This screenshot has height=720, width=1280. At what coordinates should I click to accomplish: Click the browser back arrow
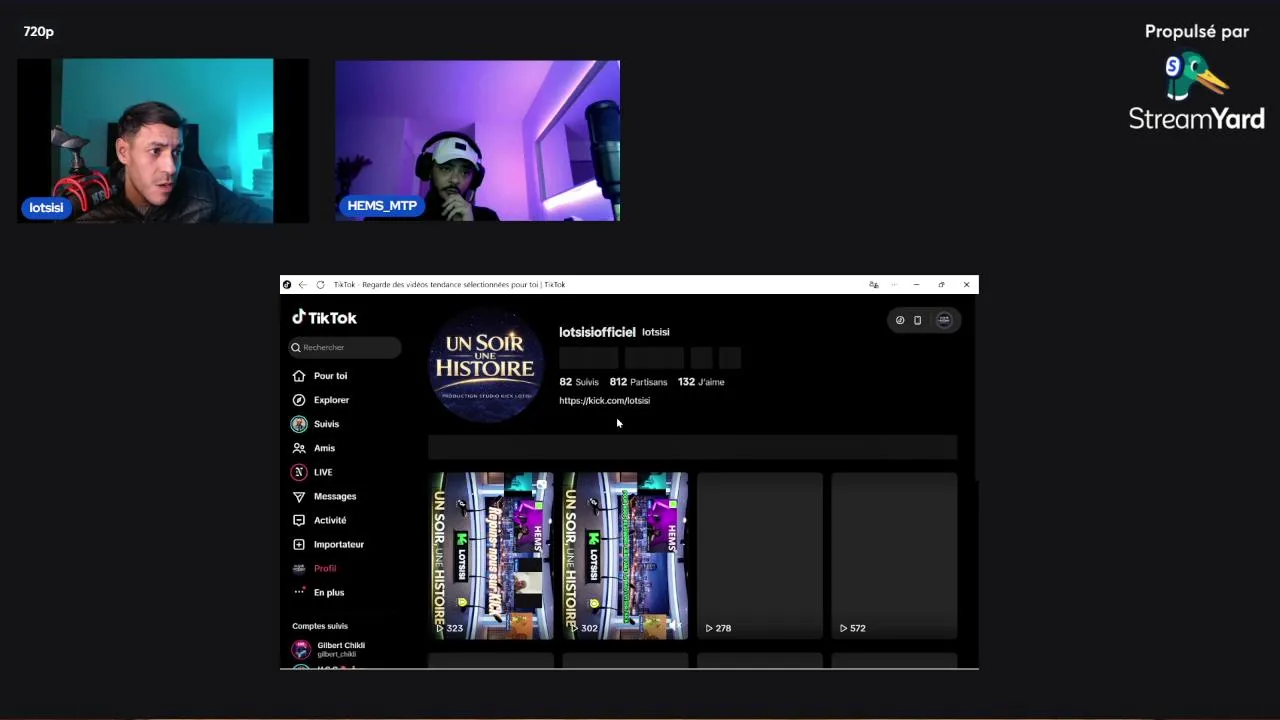pos(303,285)
